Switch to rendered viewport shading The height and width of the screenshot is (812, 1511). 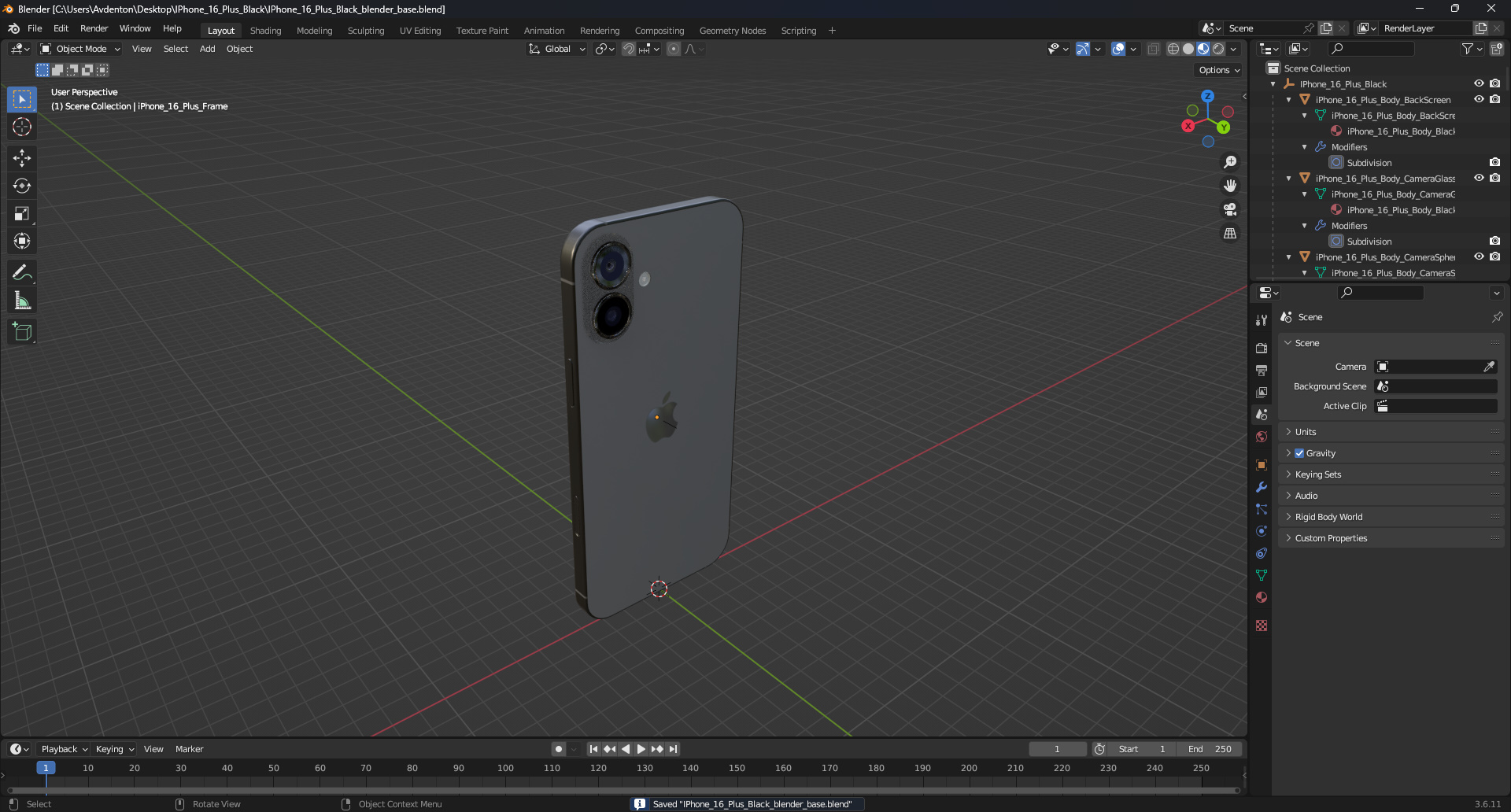[x=1218, y=49]
